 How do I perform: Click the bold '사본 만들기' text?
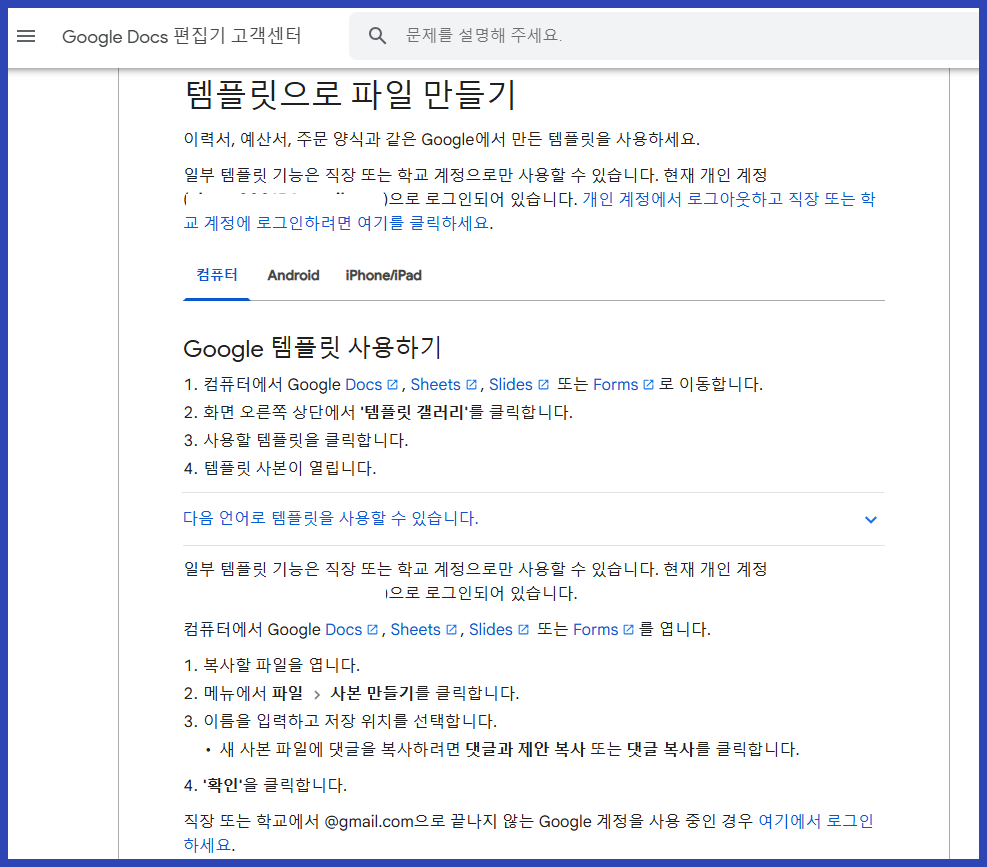point(371,693)
